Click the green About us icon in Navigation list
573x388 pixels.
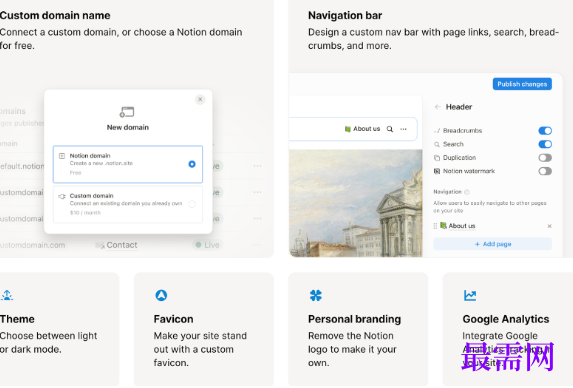click(x=443, y=226)
